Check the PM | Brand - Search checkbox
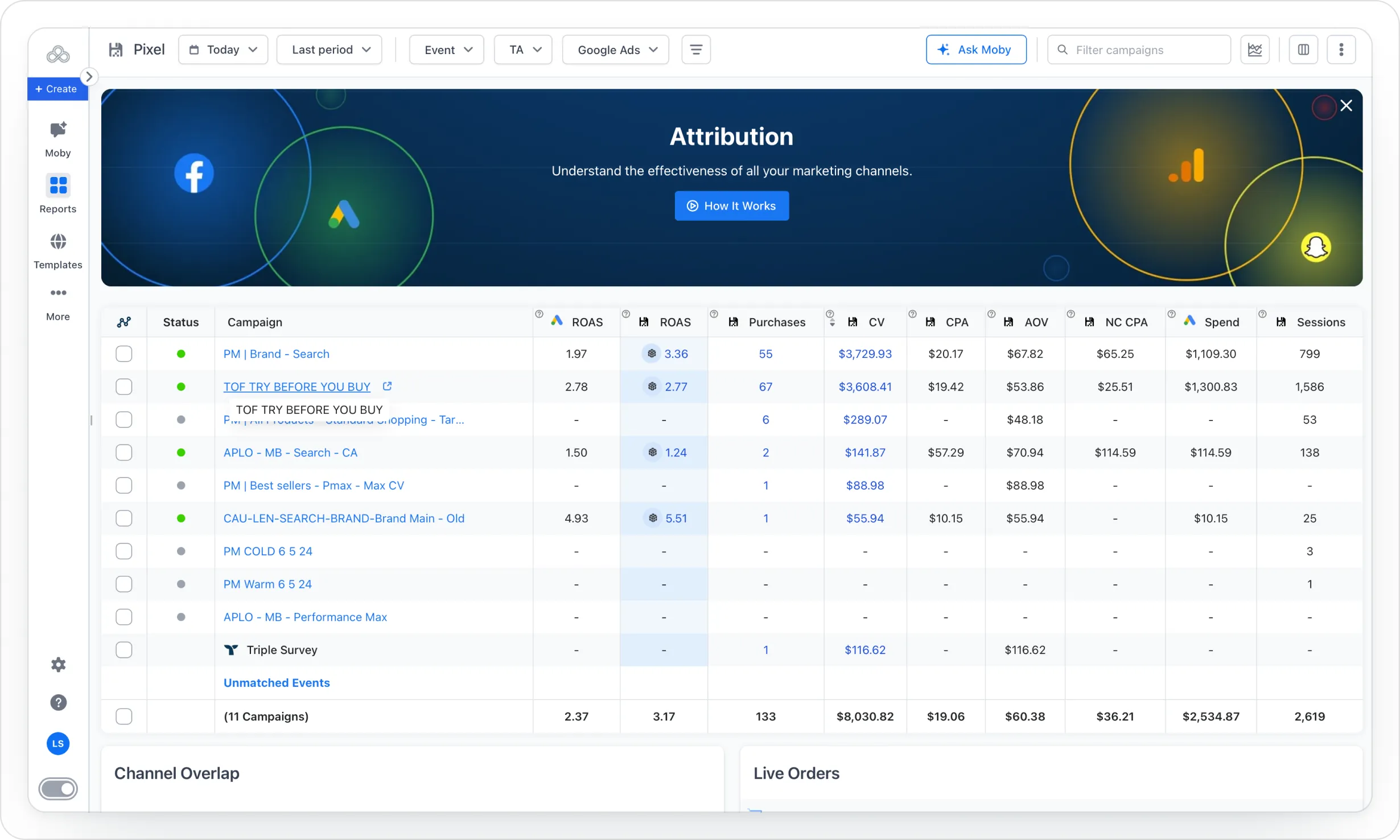 (123, 354)
